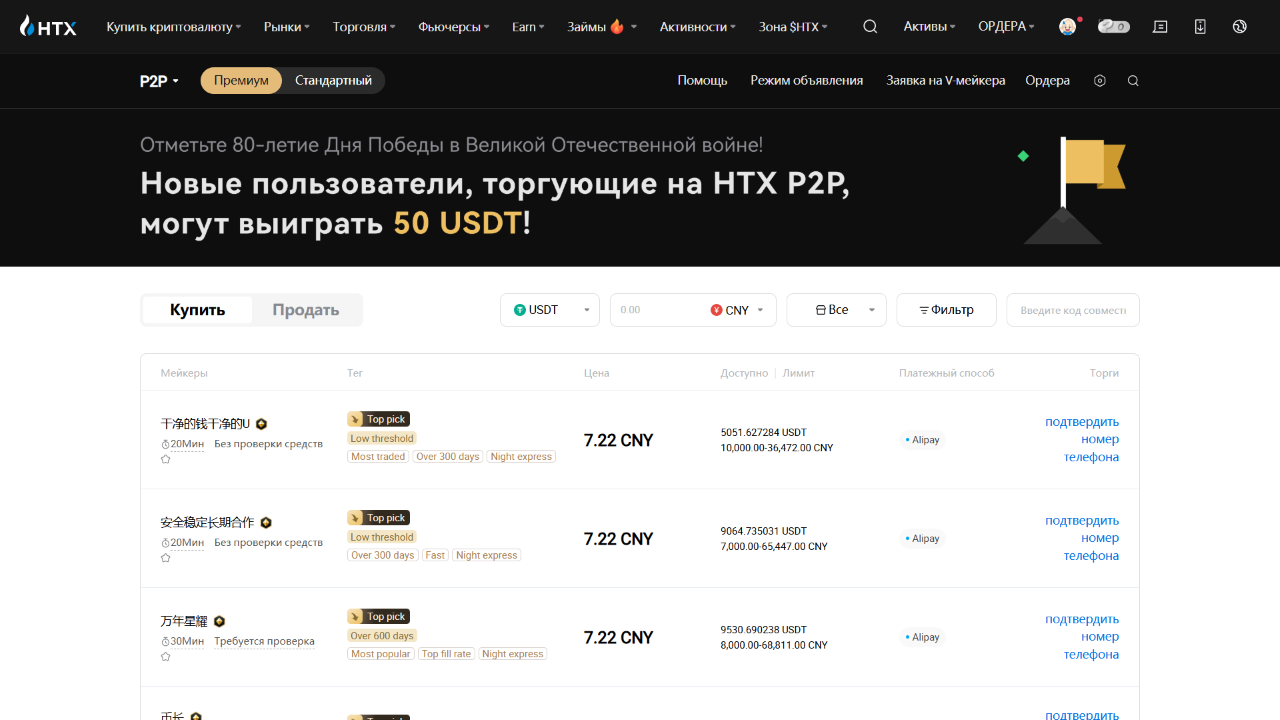The image size is (1280, 720).
Task: Open the Фьючерсы menu
Action: click(453, 27)
